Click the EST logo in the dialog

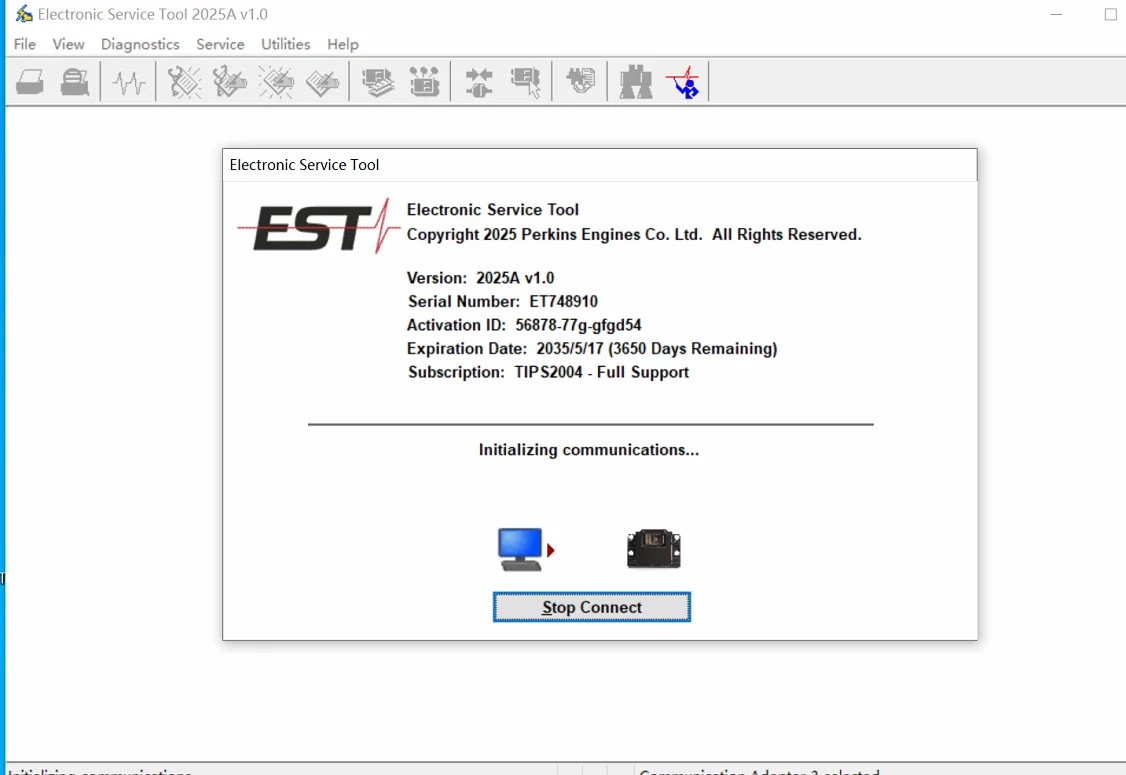319,226
